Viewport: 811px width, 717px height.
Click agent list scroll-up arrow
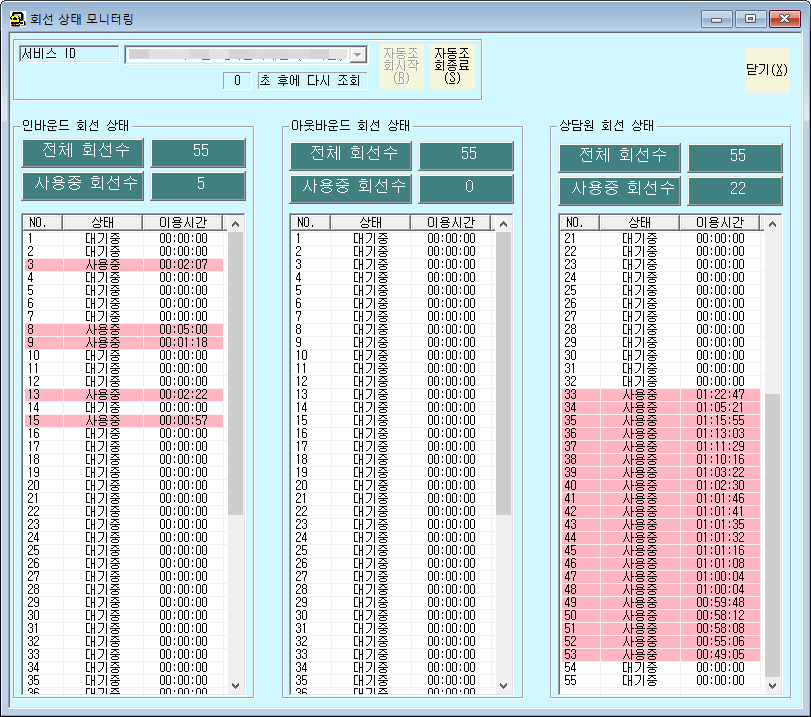pos(772,224)
